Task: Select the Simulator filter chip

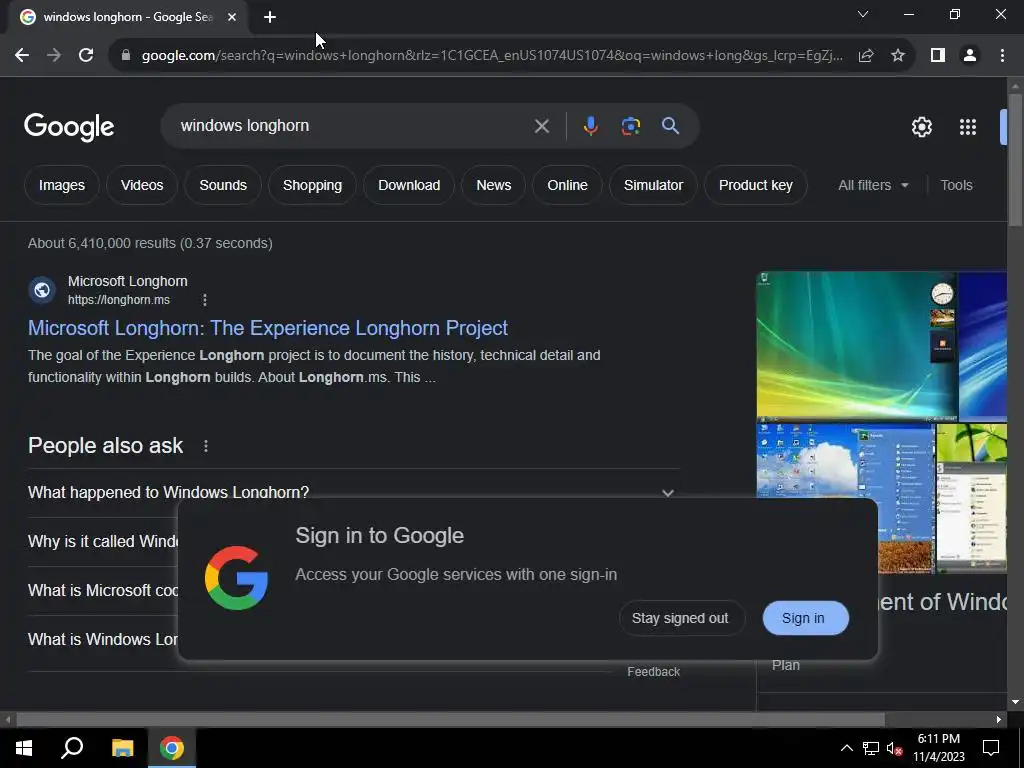Action: pyautogui.click(x=653, y=185)
